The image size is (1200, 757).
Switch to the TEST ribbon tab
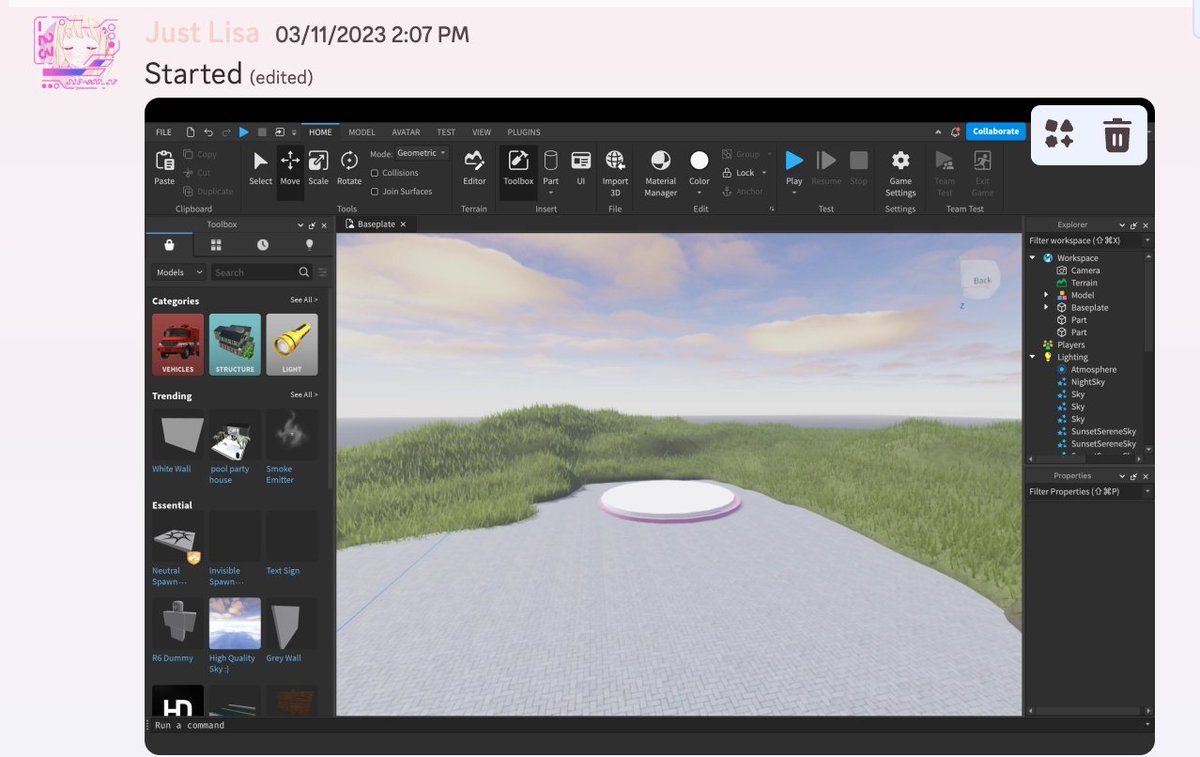(x=446, y=132)
